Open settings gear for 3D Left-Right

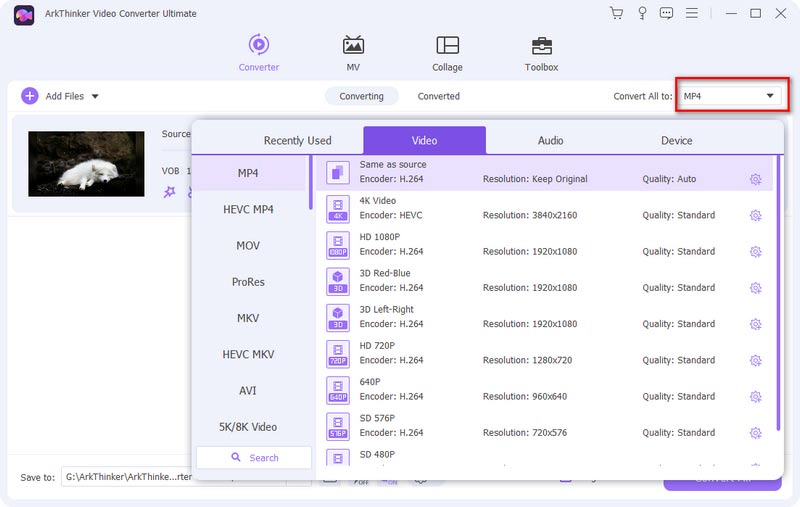click(756, 324)
